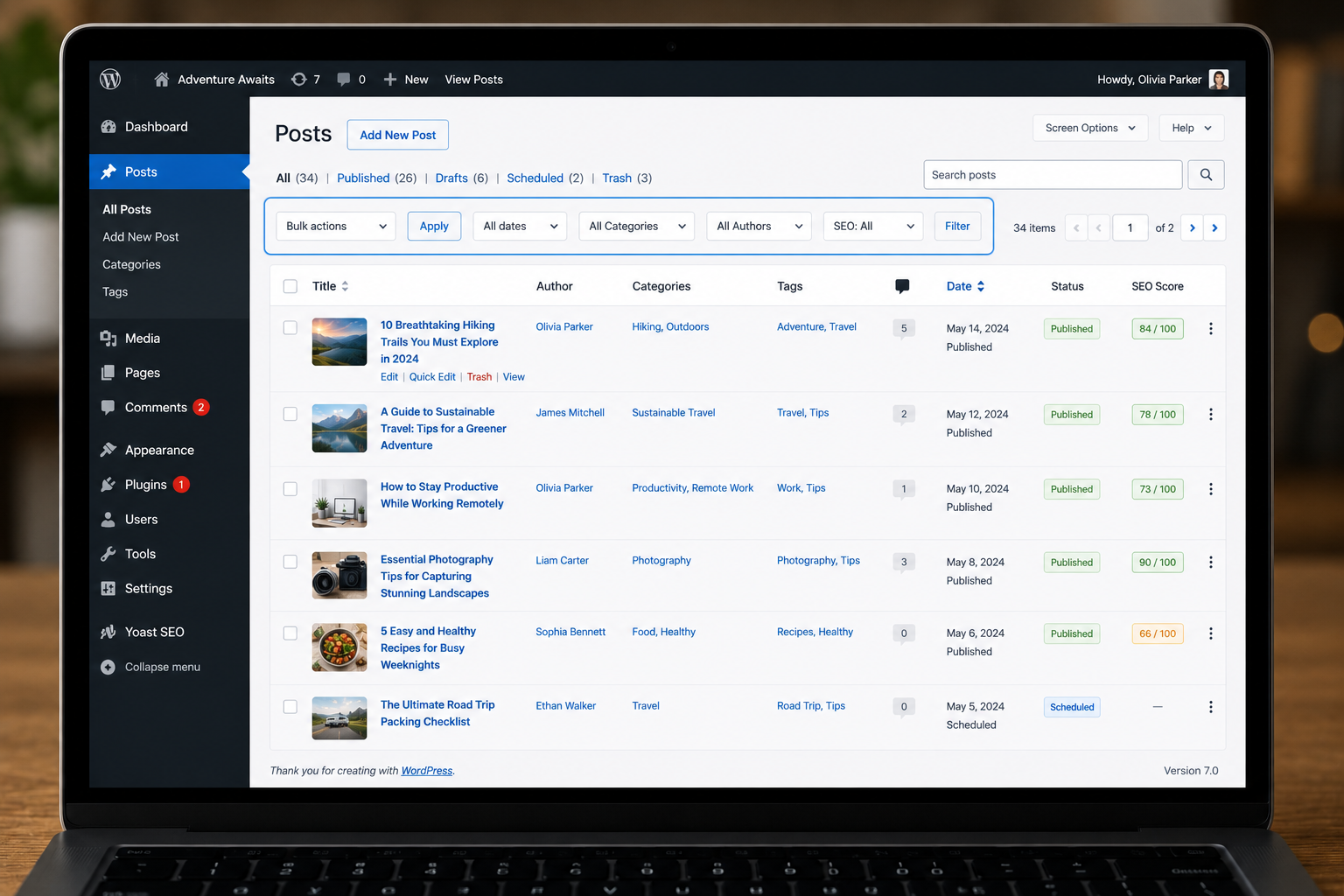Show Published (26) posts
Viewport: 1344px width, 896px height.
tap(376, 178)
